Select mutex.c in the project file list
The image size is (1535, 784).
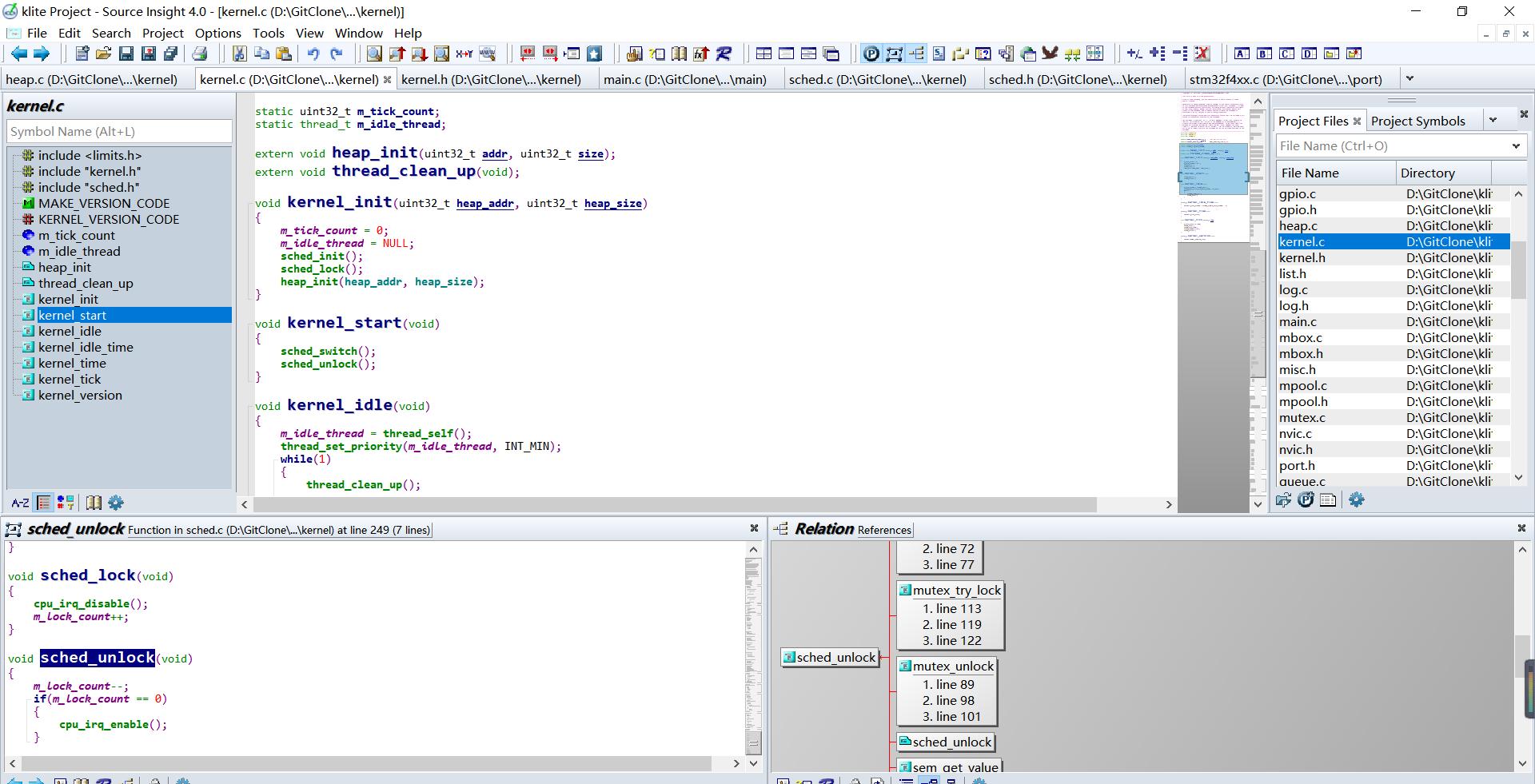1302,417
